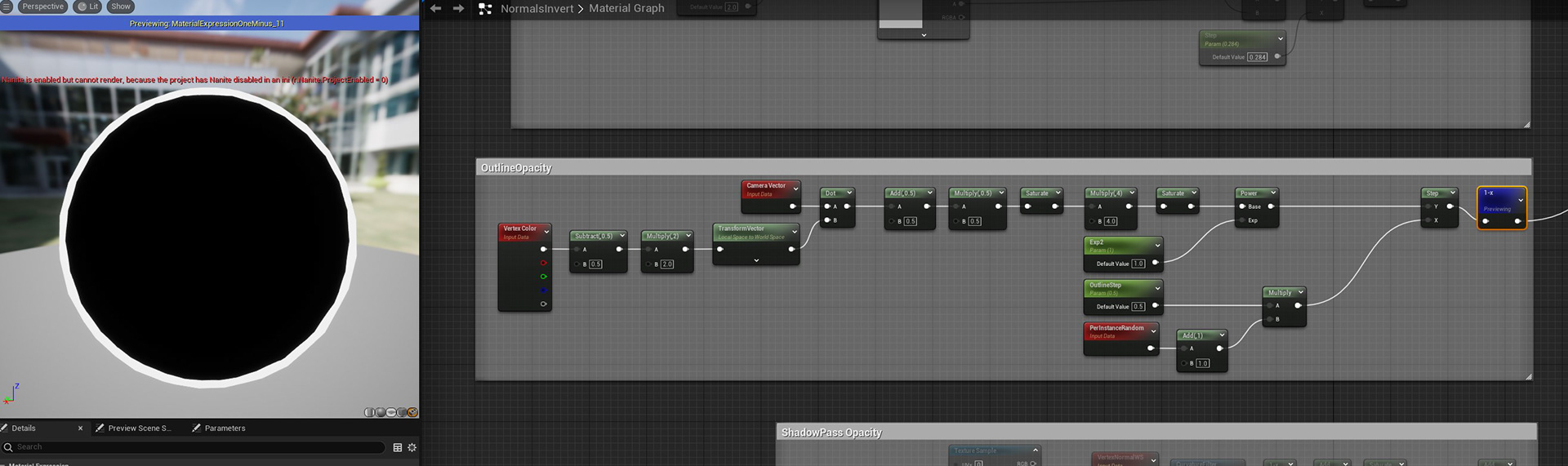Open the Lit view mode menu
1568x466 pixels.
tap(88, 7)
